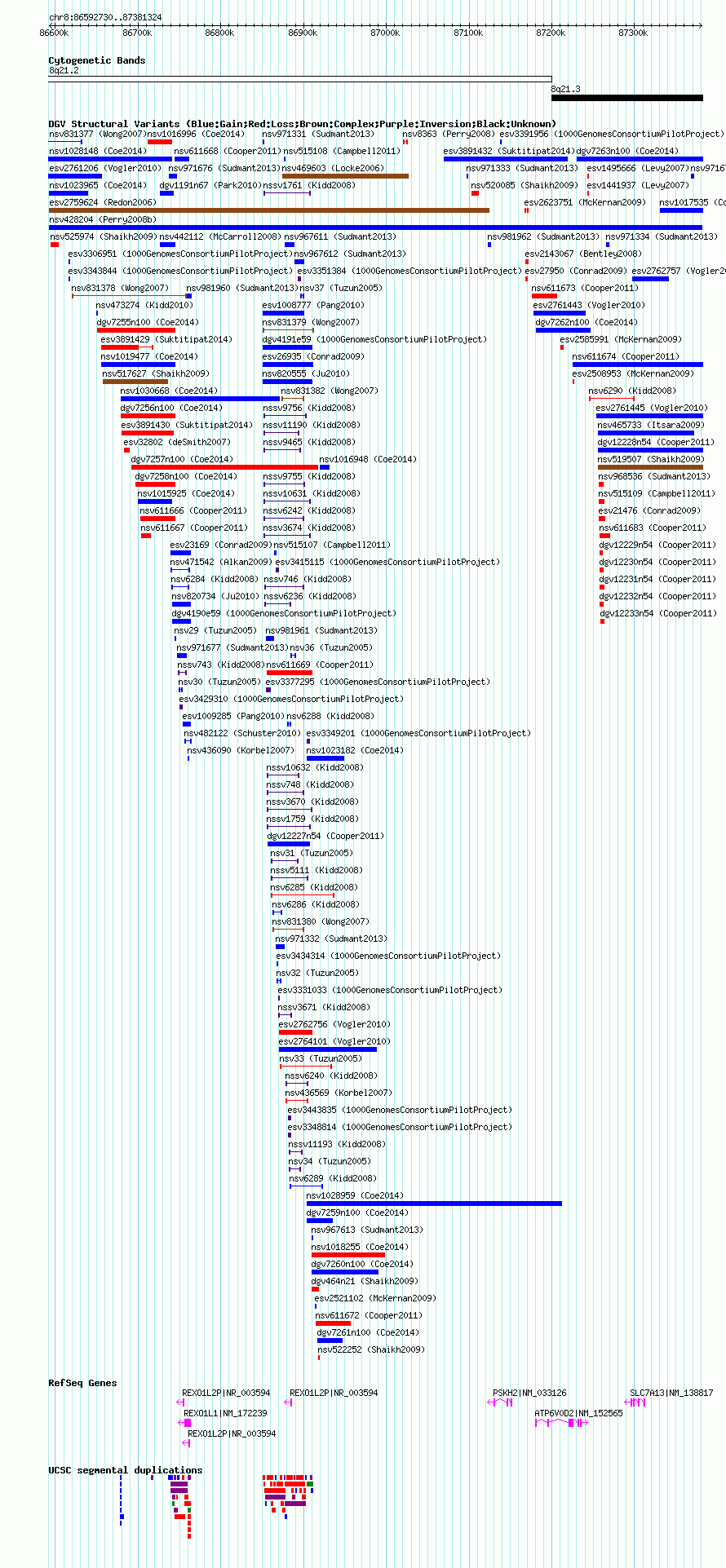Select variant nsv436569 (Korbel2007) label

pyautogui.click(x=339, y=1093)
